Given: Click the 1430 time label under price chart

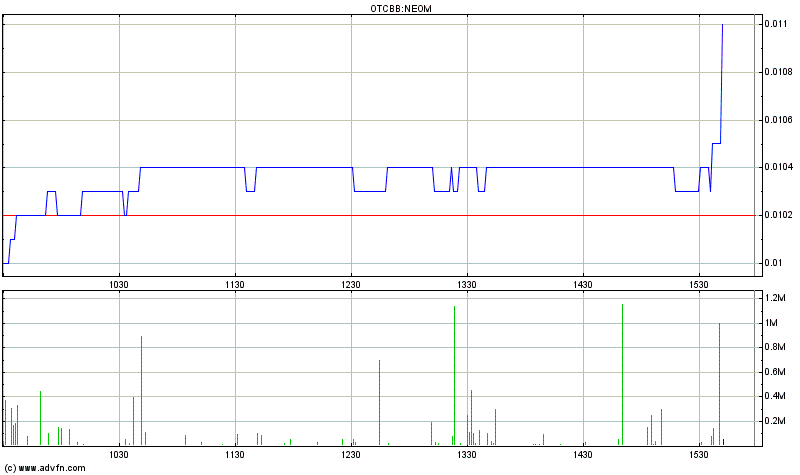Looking at the screenshot, I should pos(583,285).
